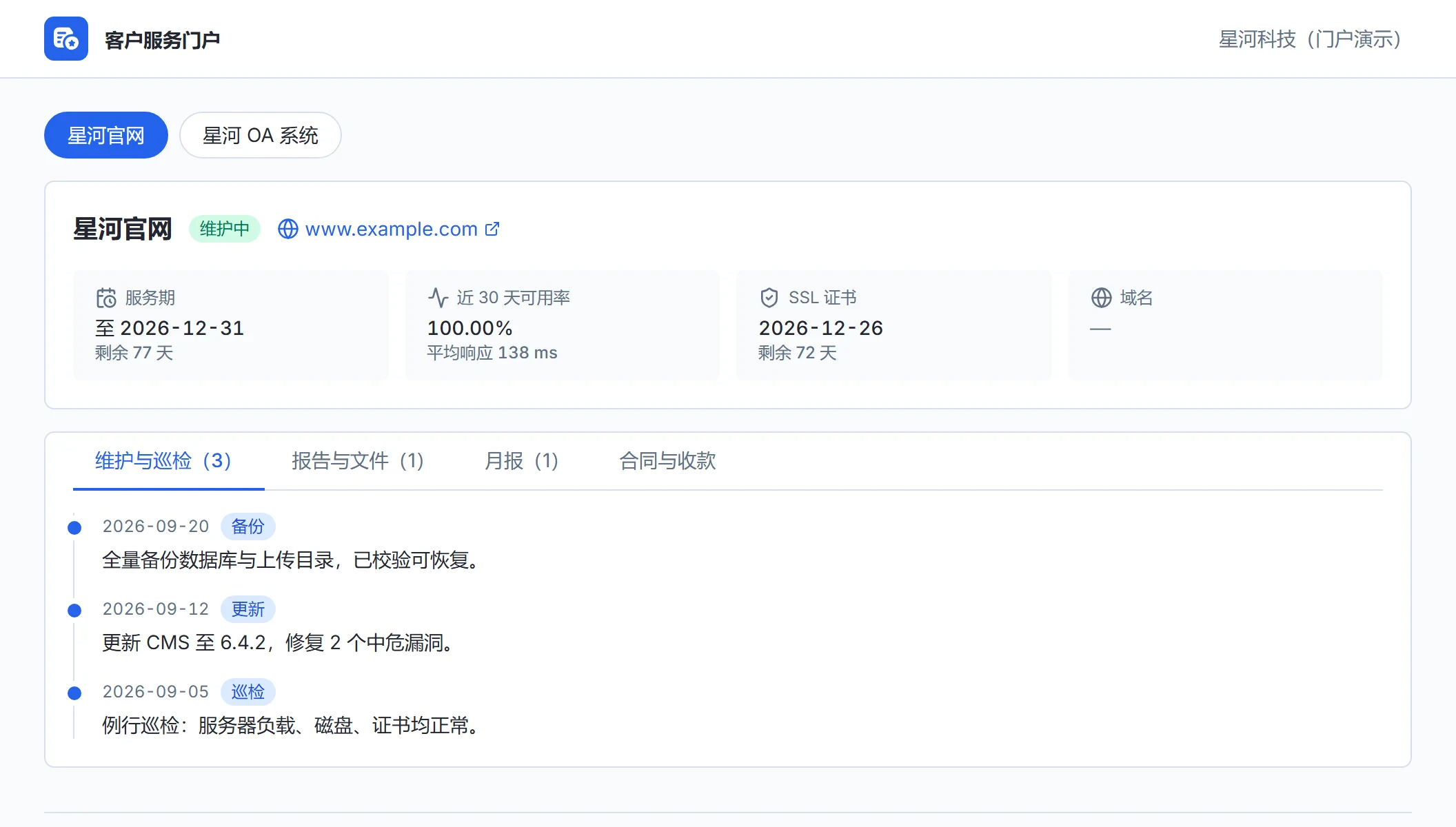This screenshot has width=1456, height=827.
Task: Click the entry 全量备份数据库与上传目录，已校验可恢复。
Action: 291,560
